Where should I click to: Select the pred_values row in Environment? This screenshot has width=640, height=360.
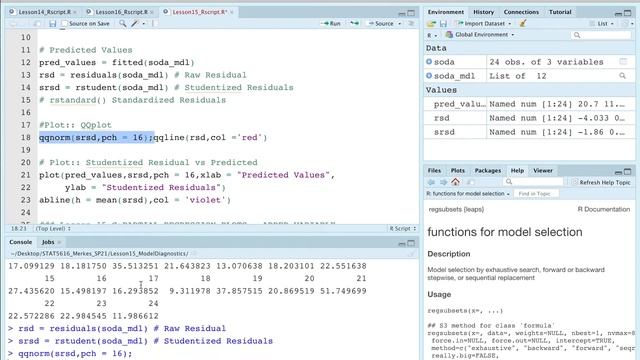point(529,104)
